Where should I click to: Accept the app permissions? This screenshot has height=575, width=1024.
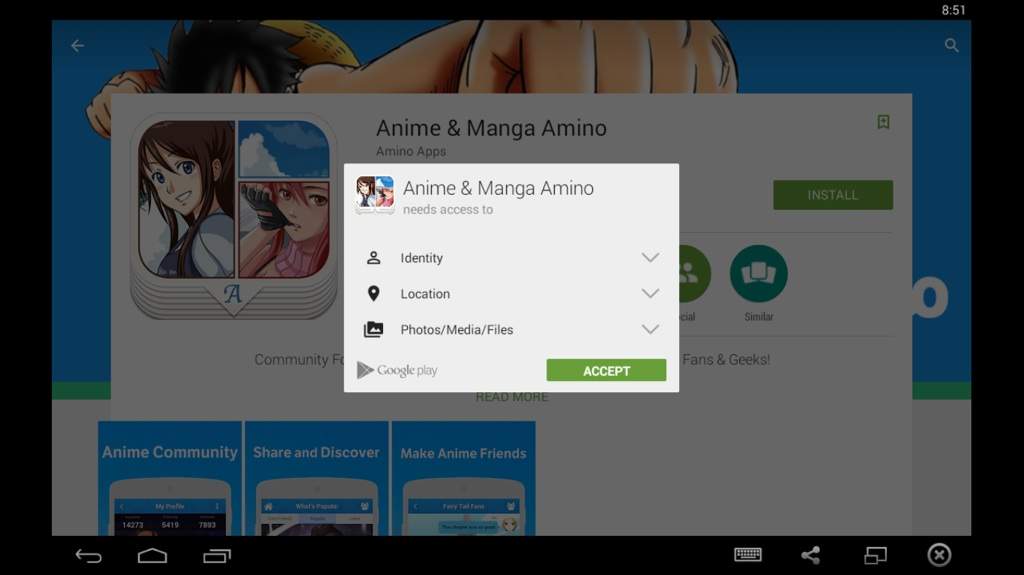click(x=606, y=370)
